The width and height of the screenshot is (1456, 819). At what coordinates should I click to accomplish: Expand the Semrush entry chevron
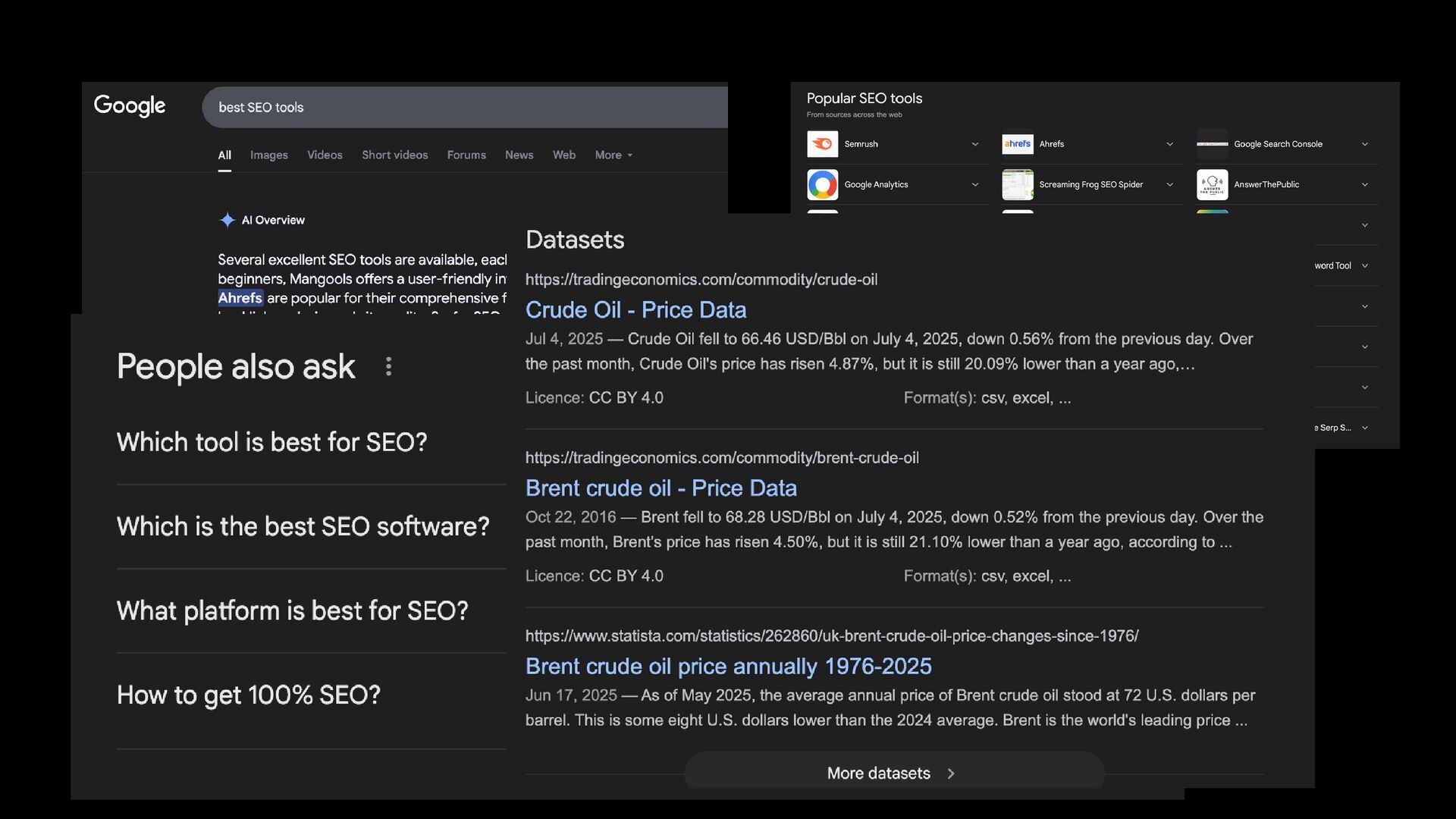point(975,144)
